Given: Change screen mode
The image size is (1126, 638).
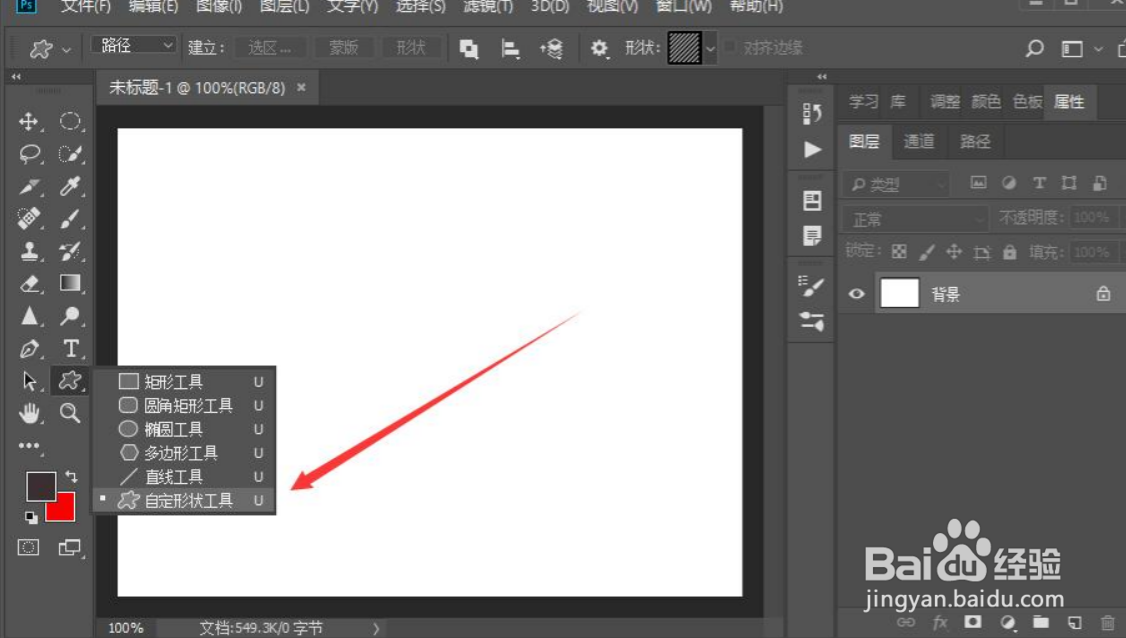Looking at the screenshot, I should coord(70,547).
